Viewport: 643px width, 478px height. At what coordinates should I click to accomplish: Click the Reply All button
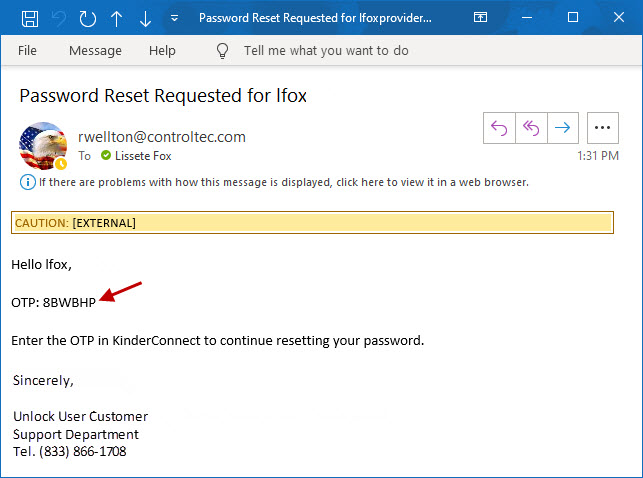pos(531,127)
